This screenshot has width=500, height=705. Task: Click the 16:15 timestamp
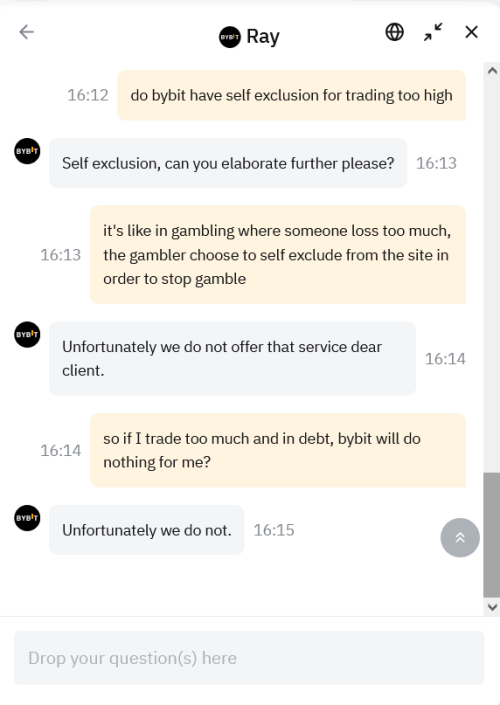274,530
